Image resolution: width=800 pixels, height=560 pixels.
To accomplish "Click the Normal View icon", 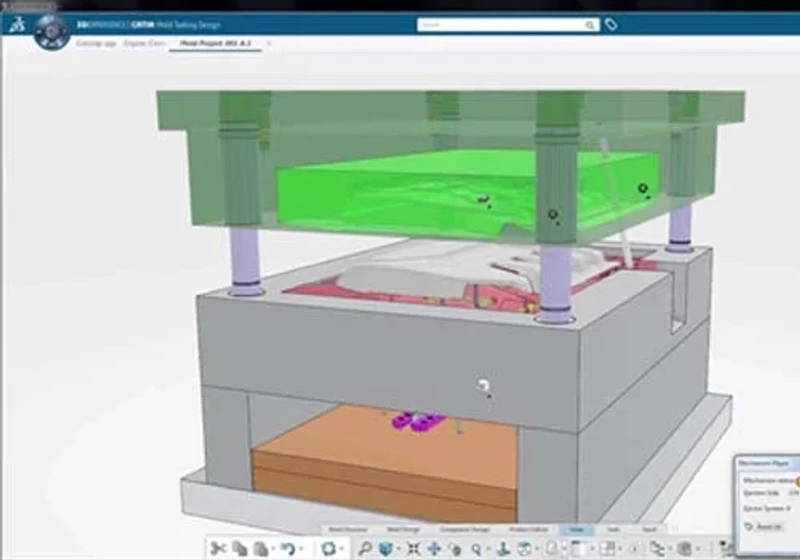I will [x=504, y=549].
